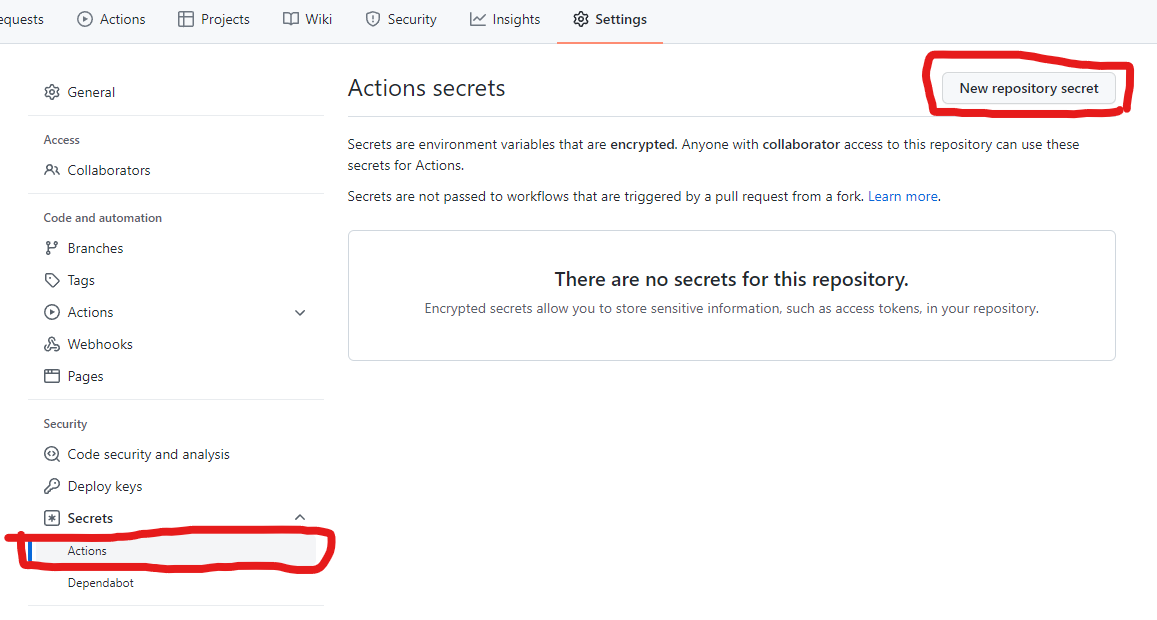Image resolution: width=1157 pixels, height=620 pixels.
Task: Switch to the Security tab
Action: (x=401, y=19)
